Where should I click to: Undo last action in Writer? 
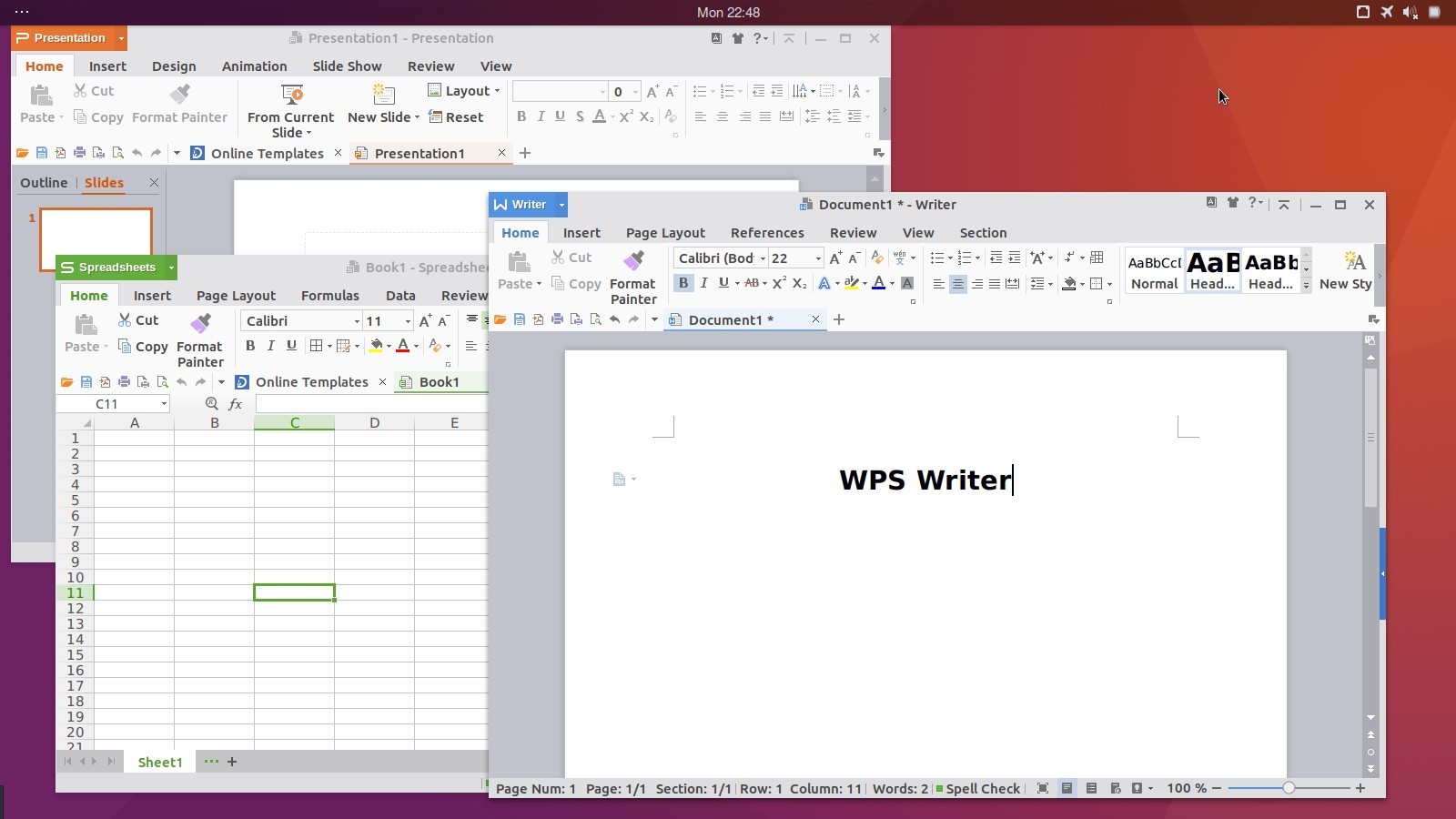pyautogui.click(x=615, y=319)
